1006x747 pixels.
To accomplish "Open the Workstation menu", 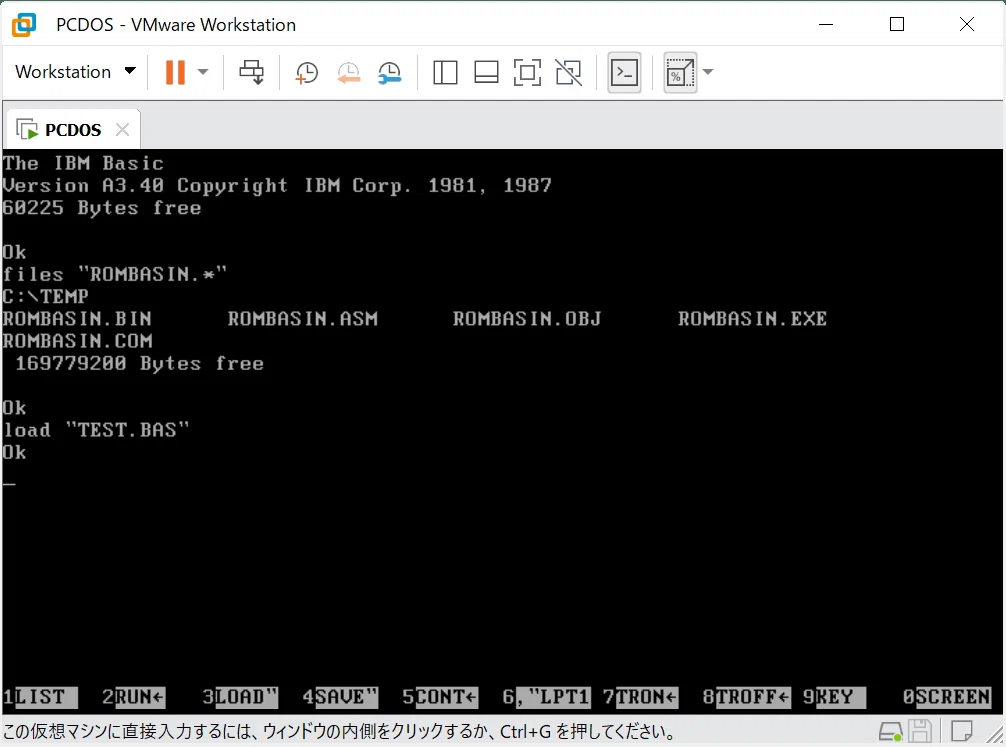I will [75, 72].
